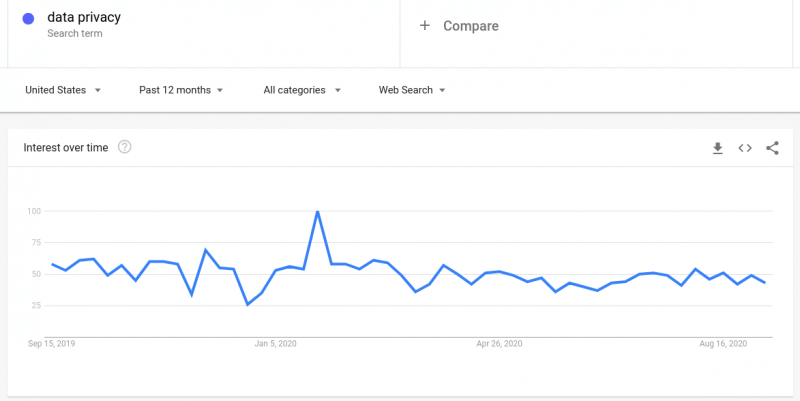Share the Interest over time chart
Viewport: 800px width, 401px height.
click(772, 148)
